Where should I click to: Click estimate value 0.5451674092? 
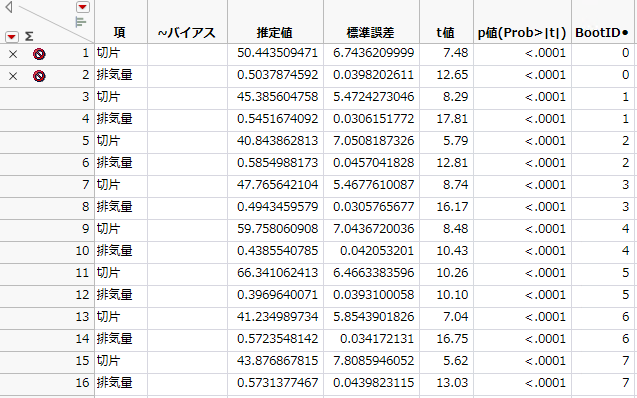(x=277, y=119)
